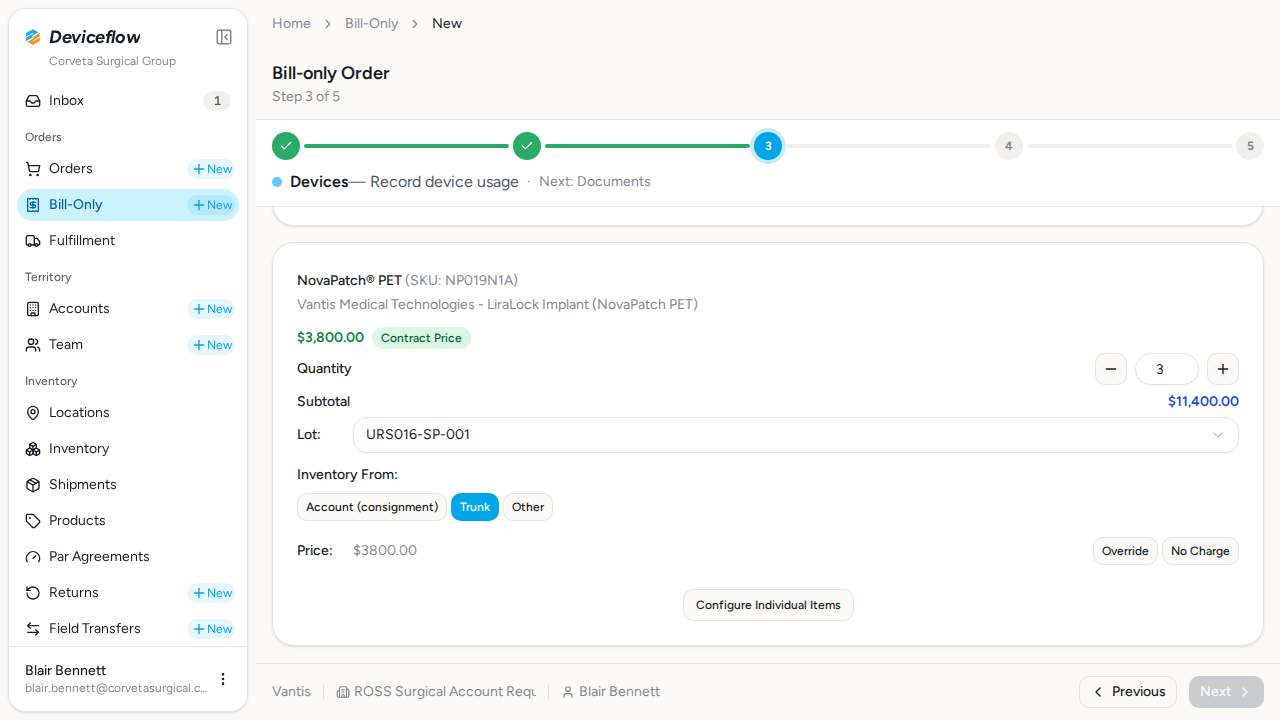Click the account building icon in footer

tap(343, 692)
